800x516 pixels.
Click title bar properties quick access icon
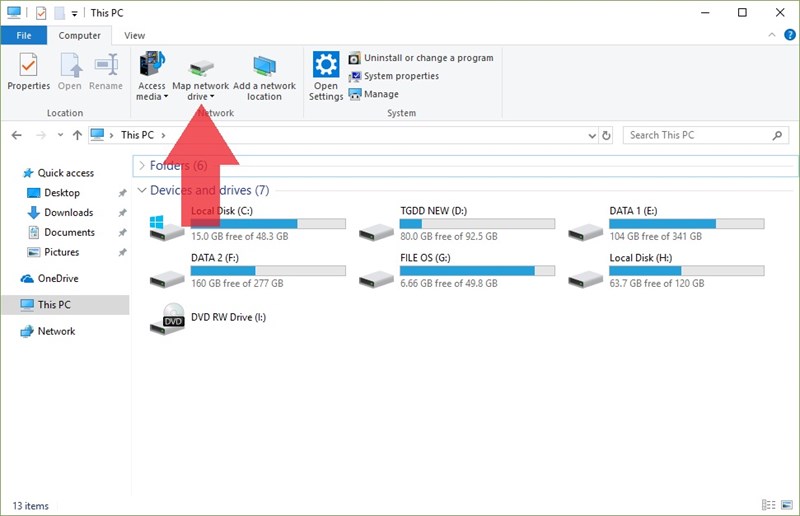[41, 13]
